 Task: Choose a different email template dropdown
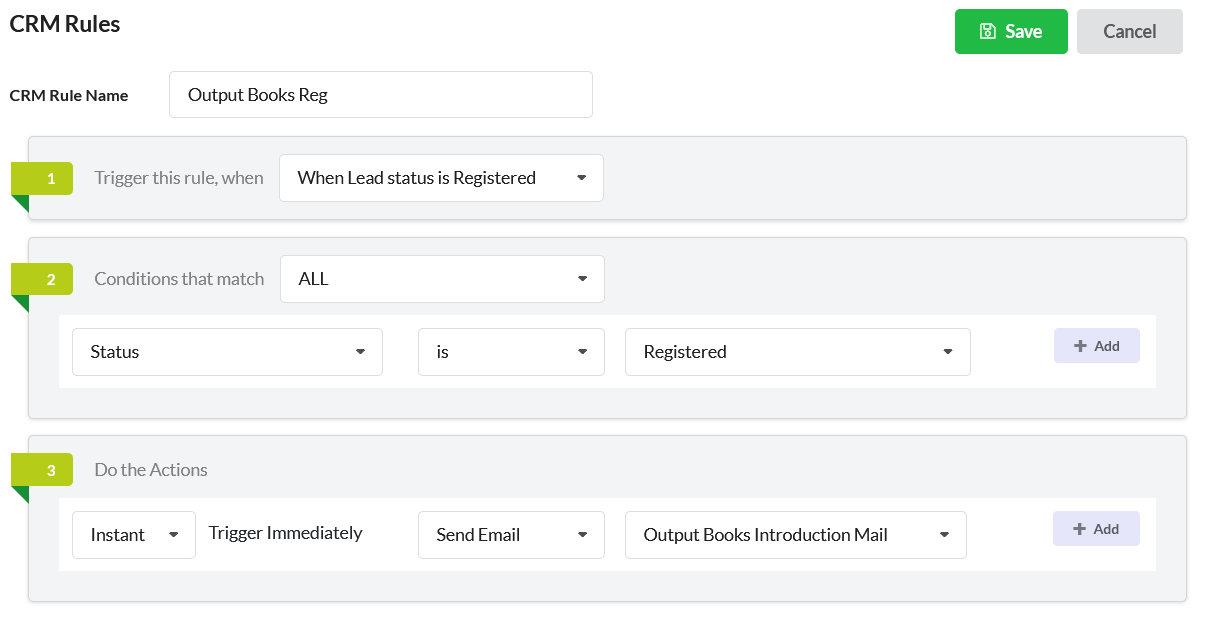tap(796, 535)
